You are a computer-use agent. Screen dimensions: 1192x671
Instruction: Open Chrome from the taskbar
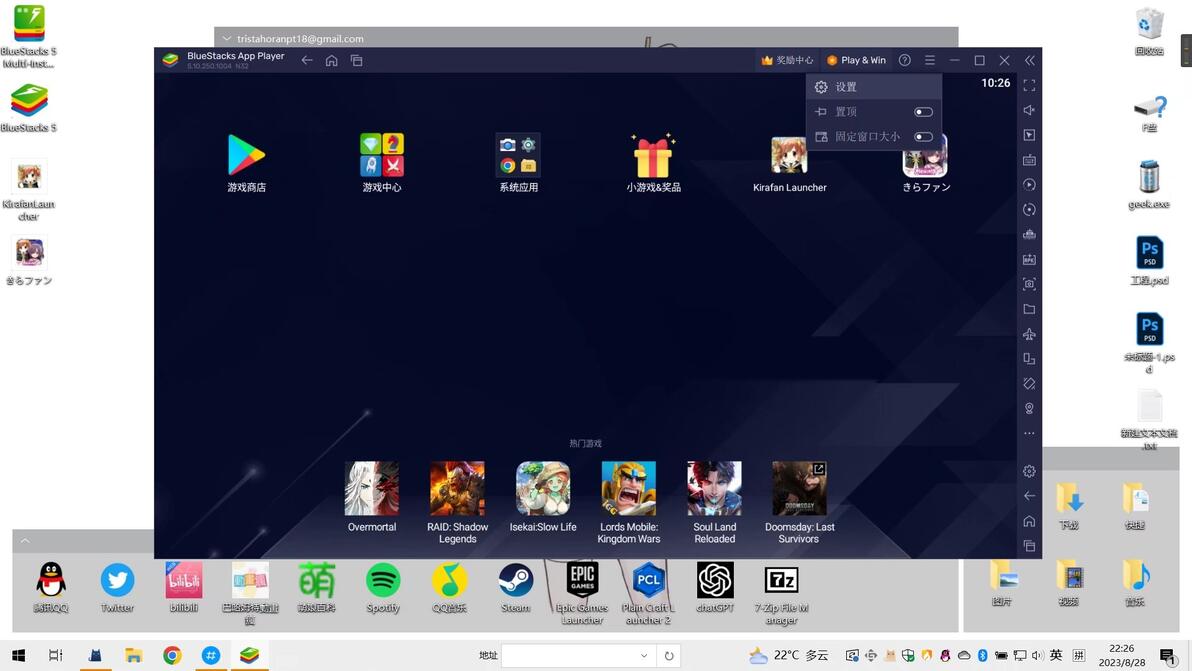[172, 655]
